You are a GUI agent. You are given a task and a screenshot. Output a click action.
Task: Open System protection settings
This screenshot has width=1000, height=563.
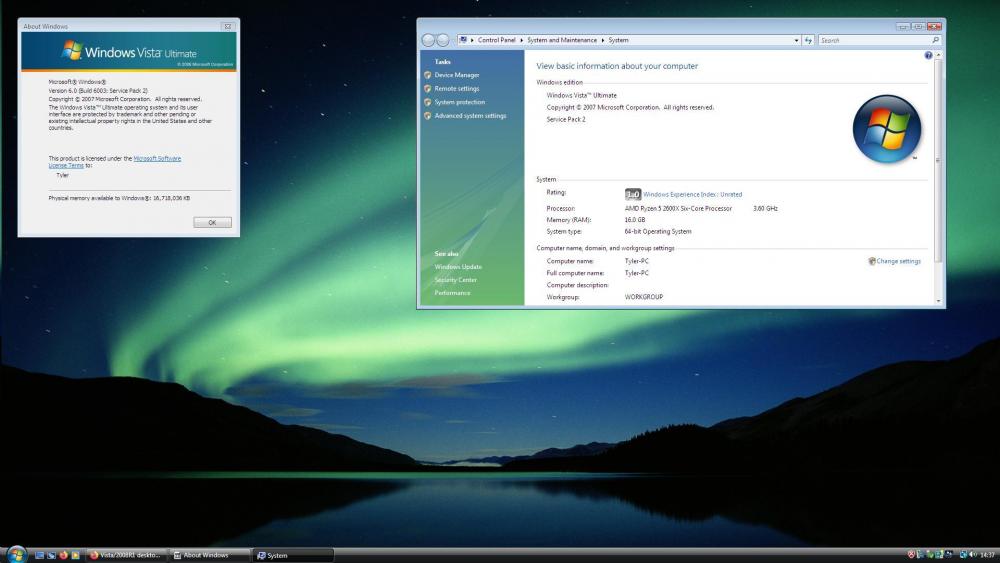pyautogui.click(x=459, y=102)
